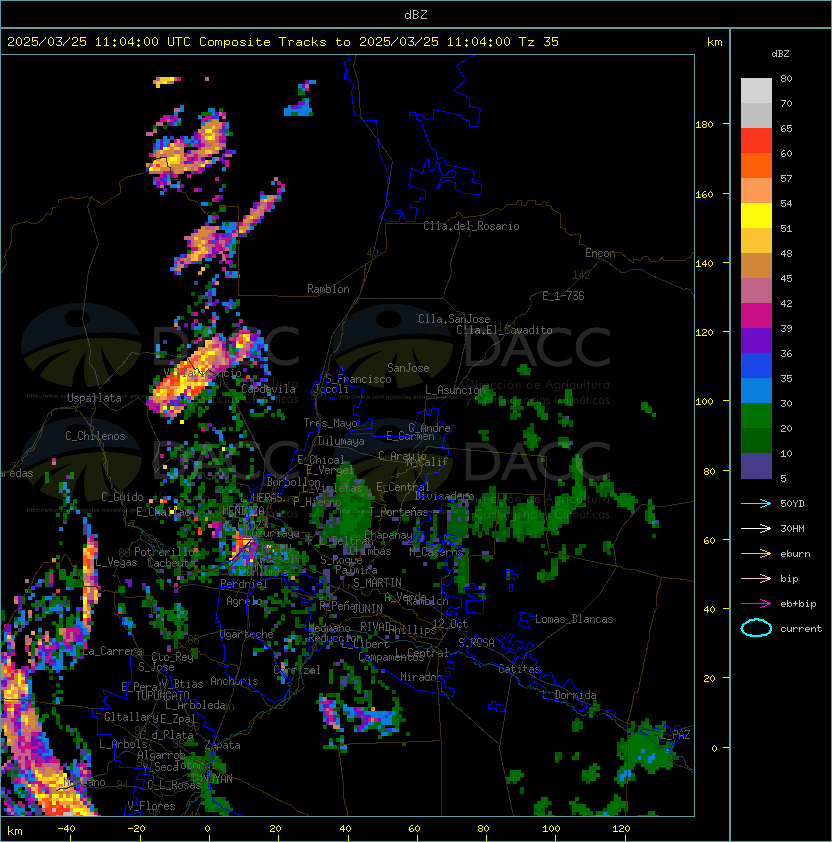The image size is (832, 842).
Task: Select the red 65 dBZ color swatch
Action: point(756,141)
